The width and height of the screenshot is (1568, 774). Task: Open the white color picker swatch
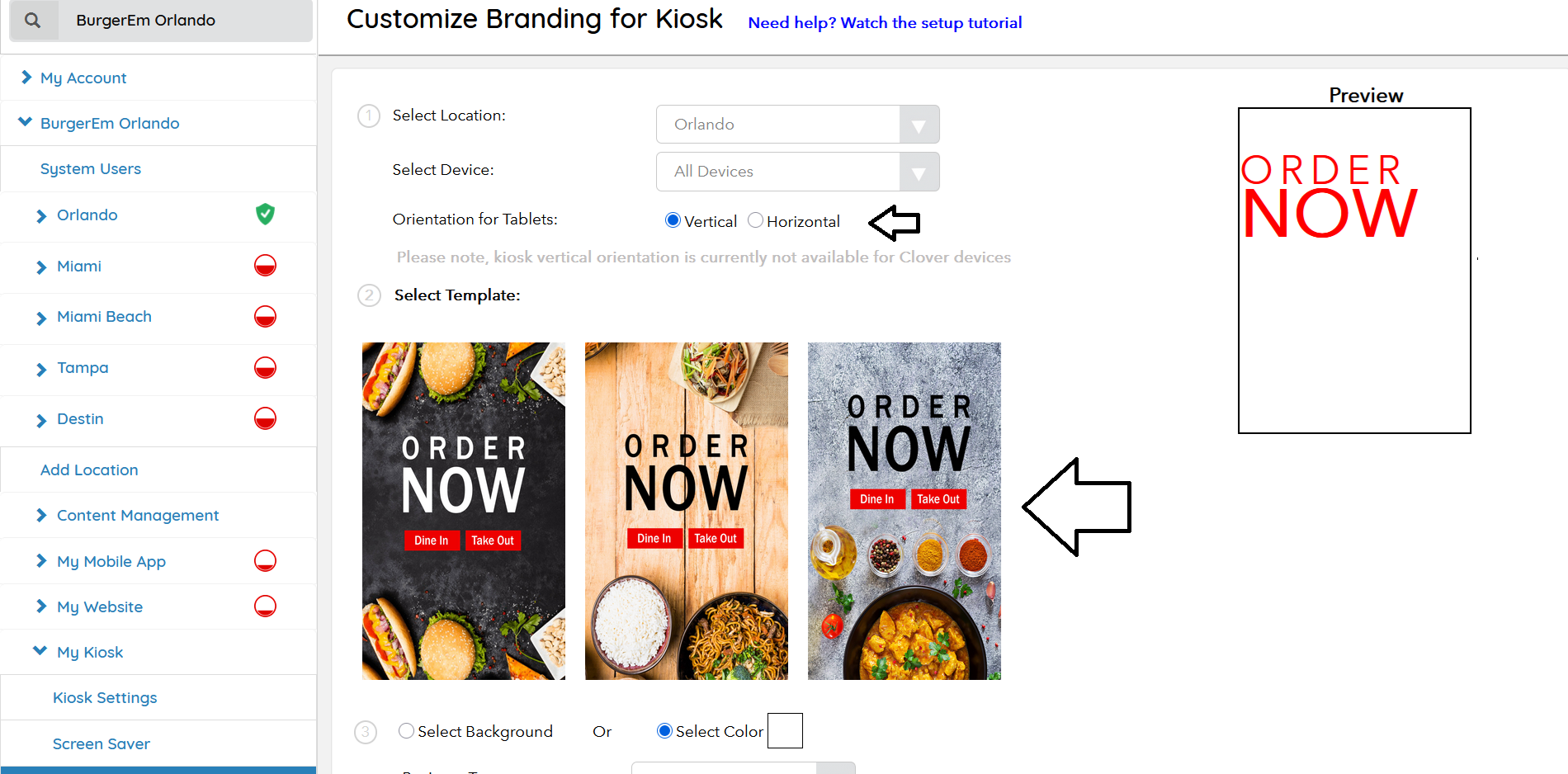785,731
